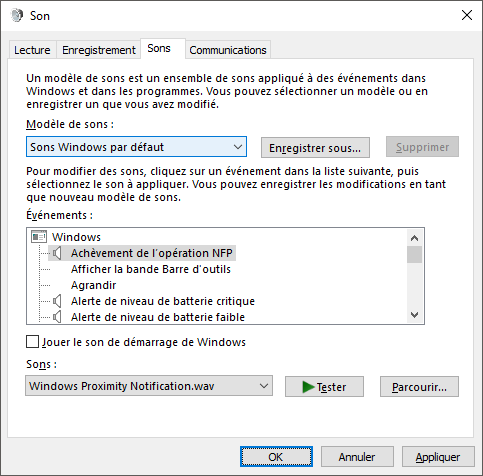Select Afficher la bande Barre d'outils event
Viewport: 483px width, 476px height.
pyautogui.click(x=151, y=269)
